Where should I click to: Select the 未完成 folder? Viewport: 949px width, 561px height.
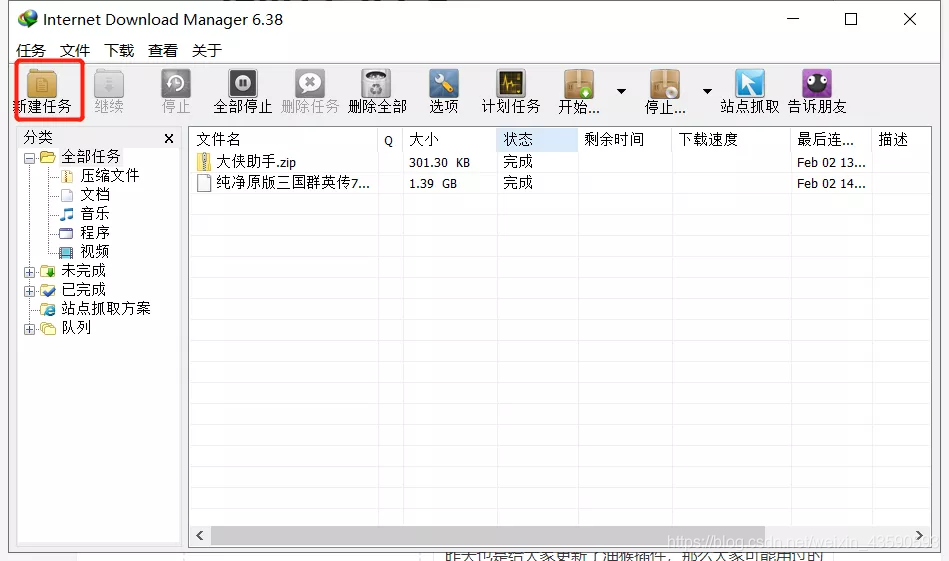[x=84, y=271]
